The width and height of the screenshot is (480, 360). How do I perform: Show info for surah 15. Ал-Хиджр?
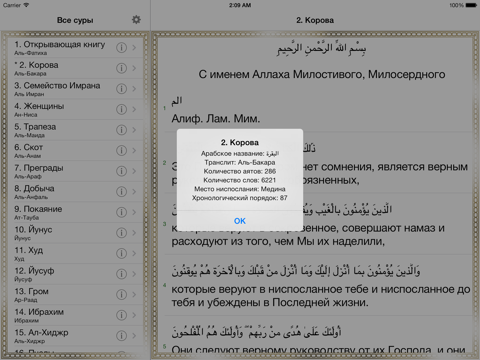(121, 336)
